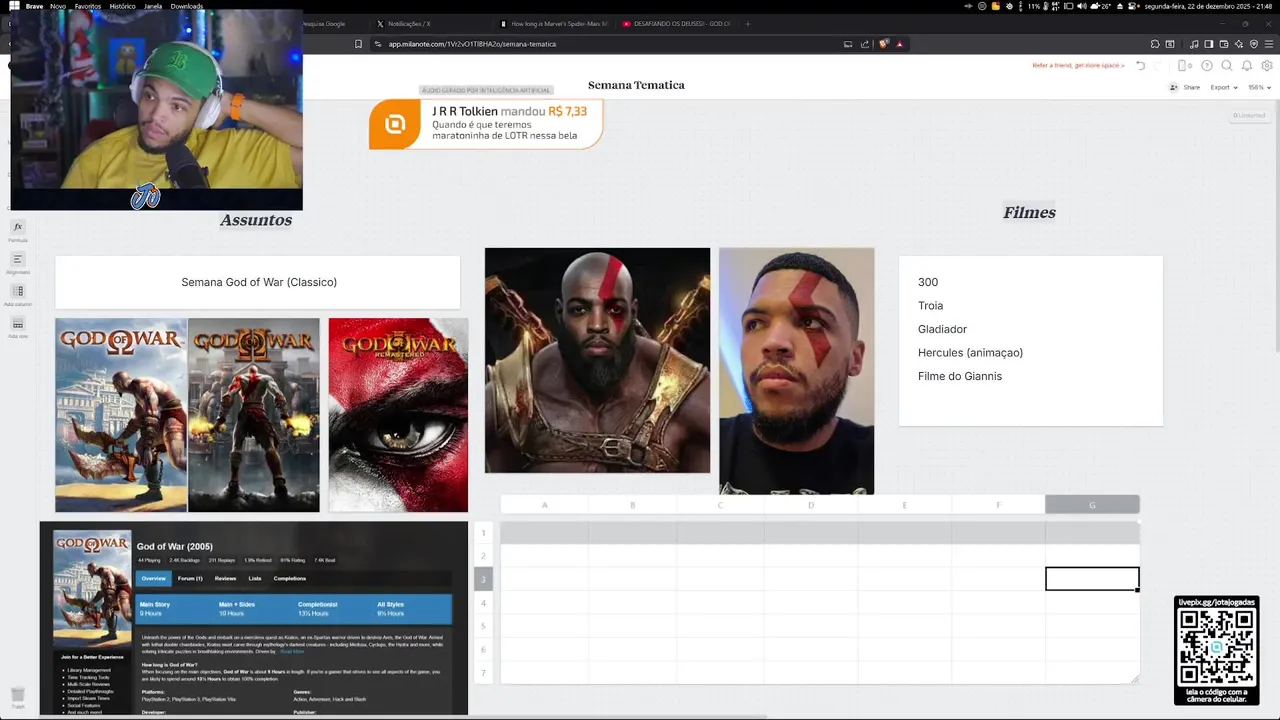Select the first God of War cover image
1280x720 pixels.
[121, 415]
